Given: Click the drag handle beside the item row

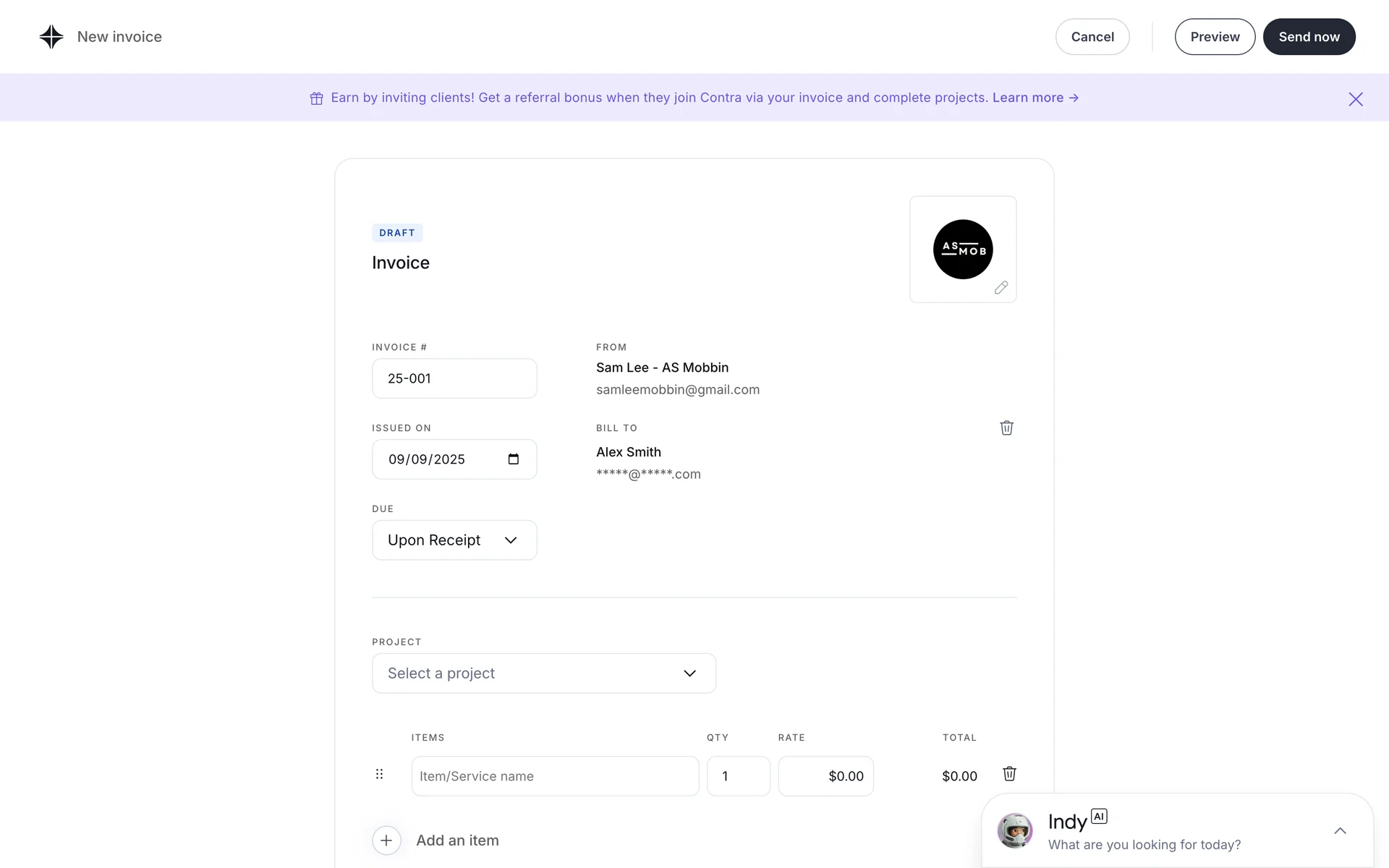Looking at the screenshot, I should click(379, 775).
